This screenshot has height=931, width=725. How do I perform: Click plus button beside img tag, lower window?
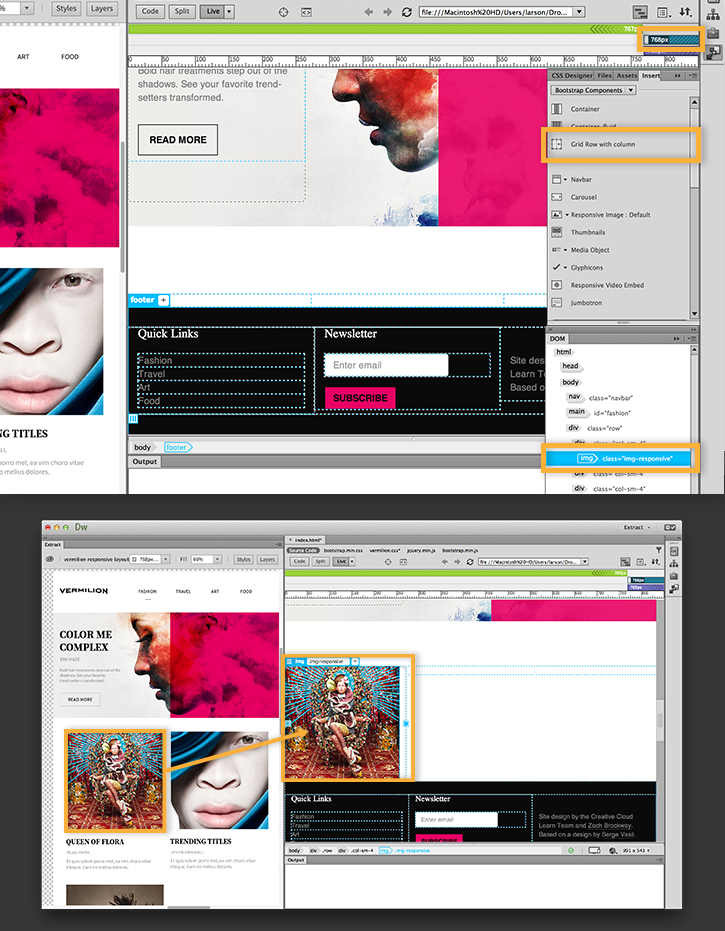354,661
